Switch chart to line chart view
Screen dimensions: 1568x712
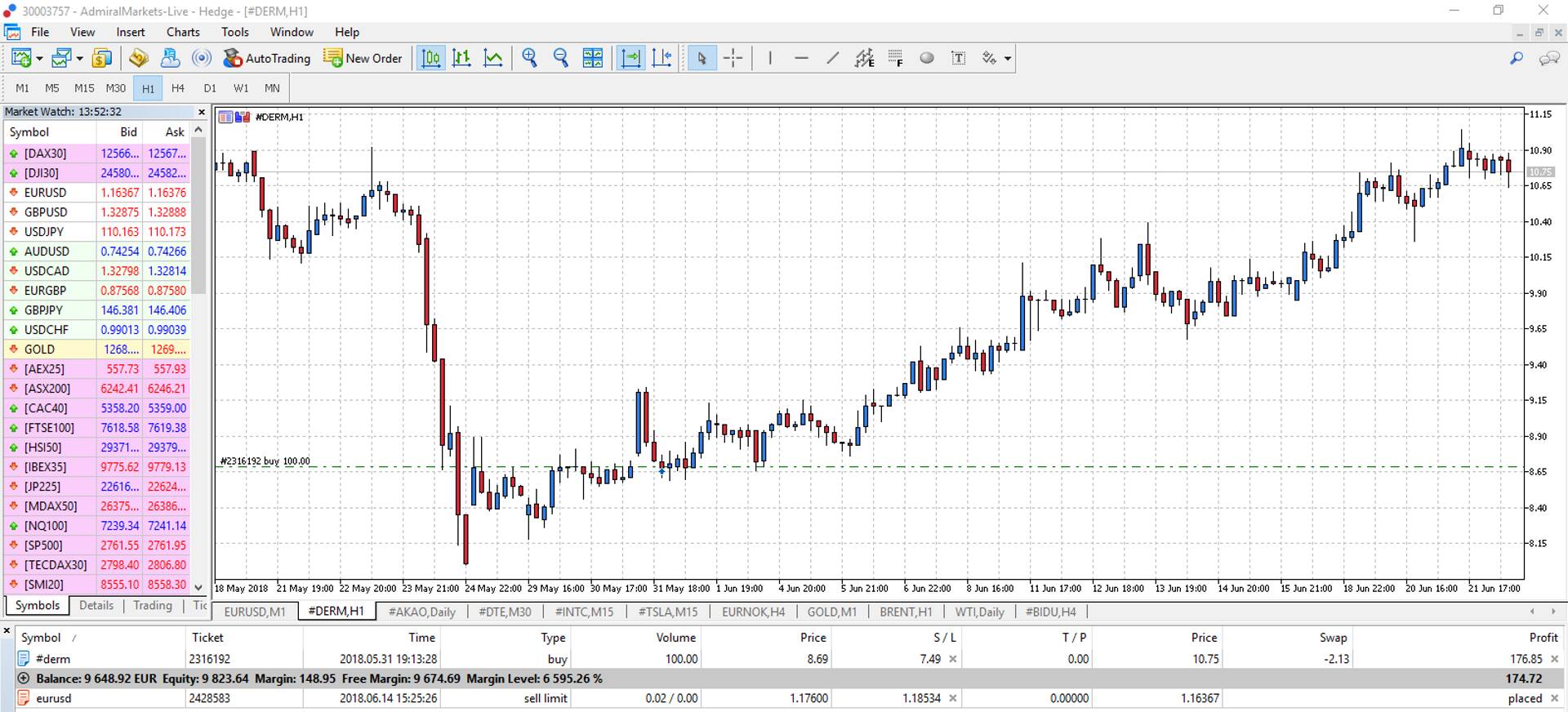pyautogui.click(x=492, y=58)
